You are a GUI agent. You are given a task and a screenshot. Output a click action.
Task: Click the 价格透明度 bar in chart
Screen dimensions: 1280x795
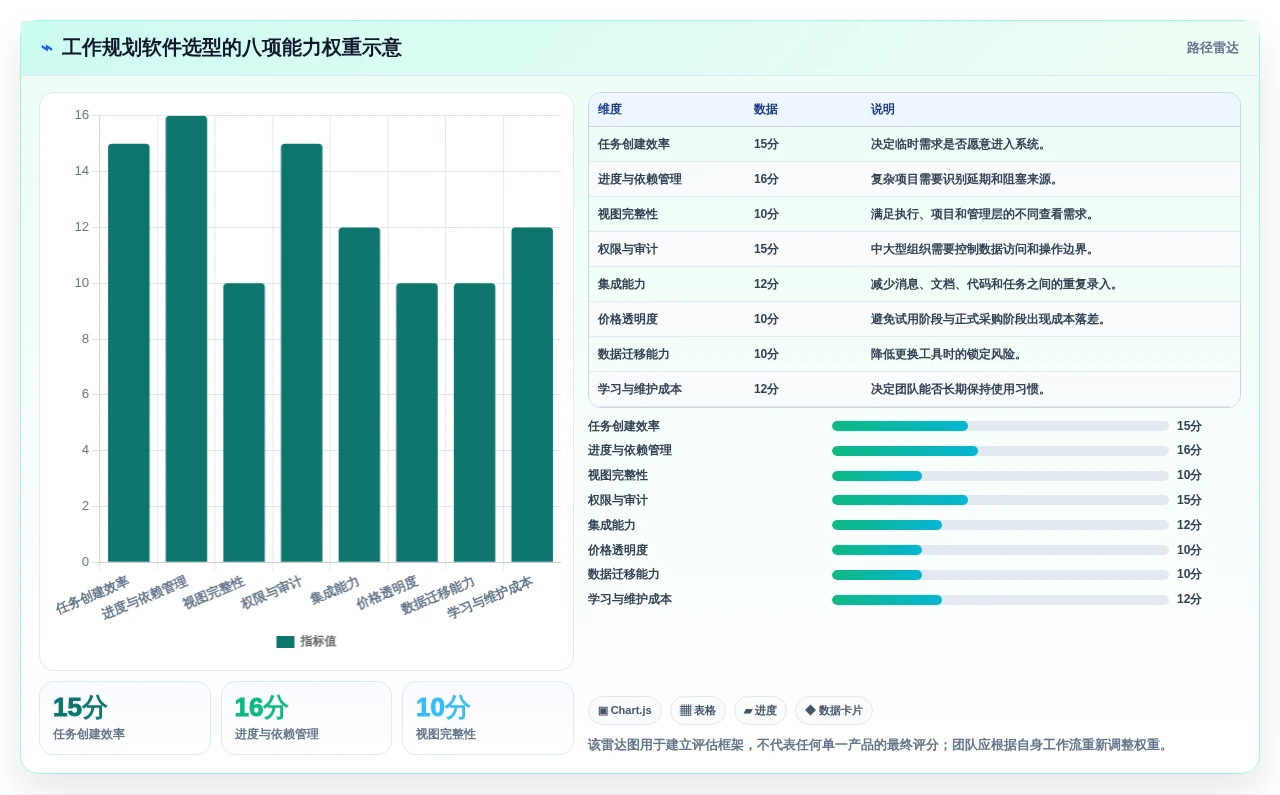(x=417, y=423)
